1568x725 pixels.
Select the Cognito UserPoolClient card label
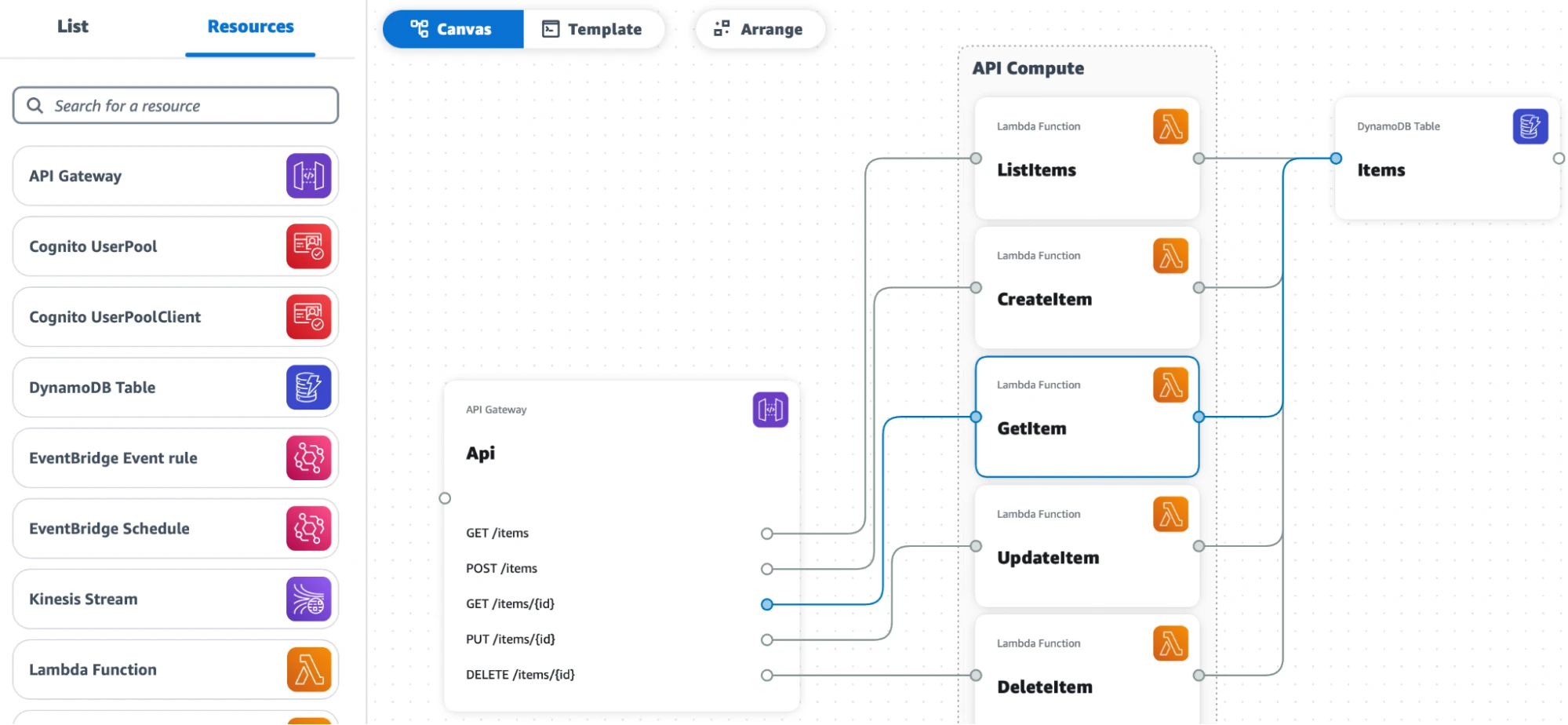coord(115,317)
